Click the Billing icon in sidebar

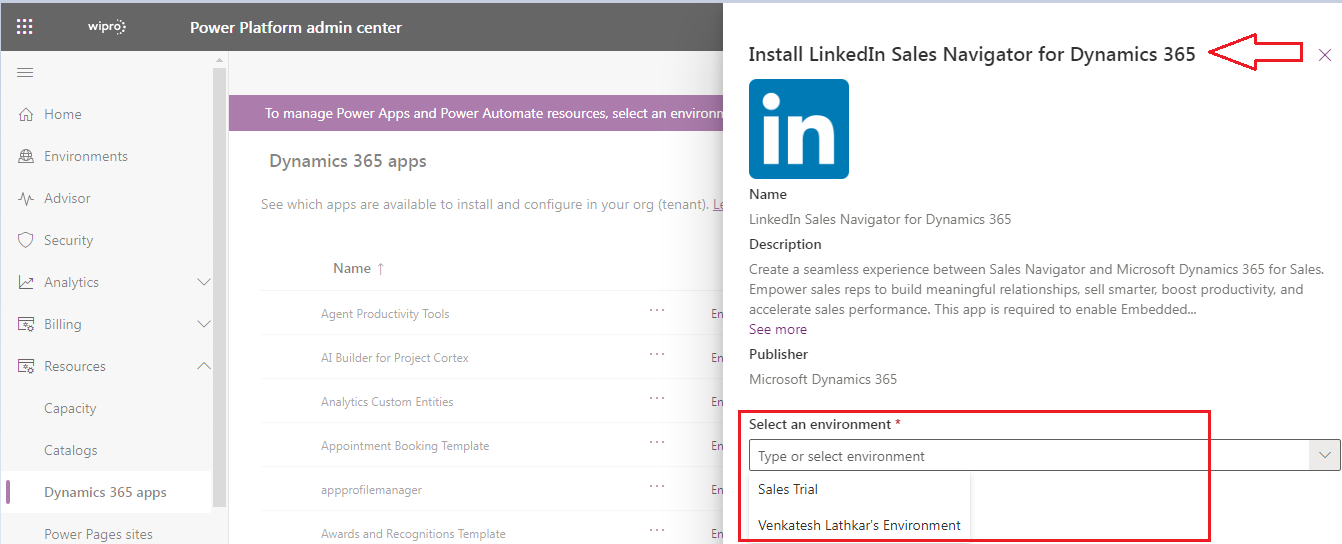click(x=26, y=324)
